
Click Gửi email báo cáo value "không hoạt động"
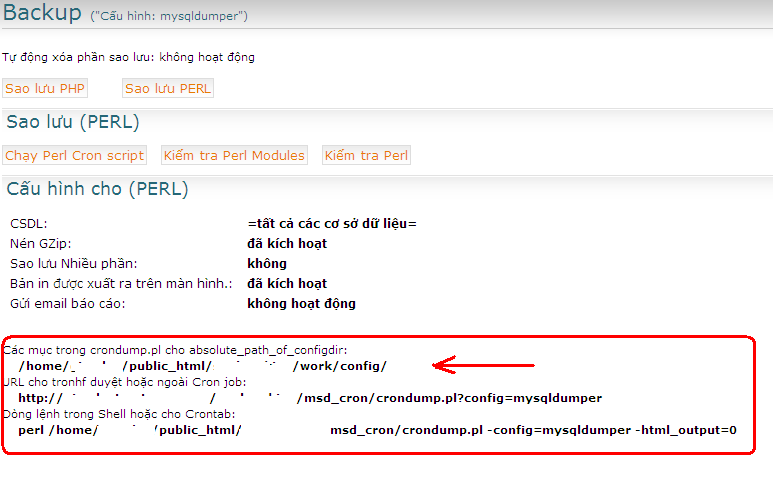[x=301, y=303]
